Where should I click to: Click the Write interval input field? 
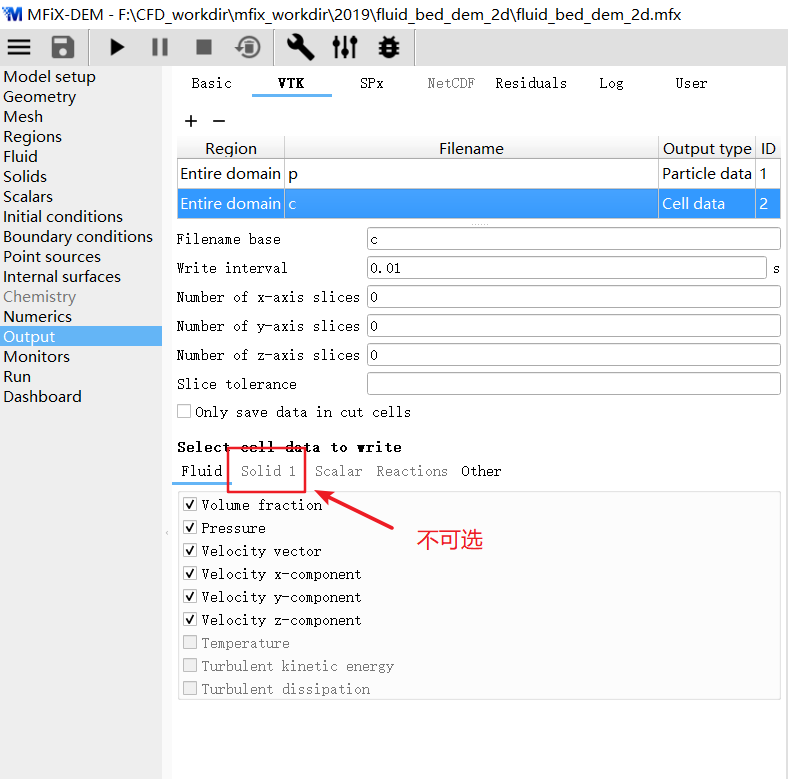click(x=568, y=268)
